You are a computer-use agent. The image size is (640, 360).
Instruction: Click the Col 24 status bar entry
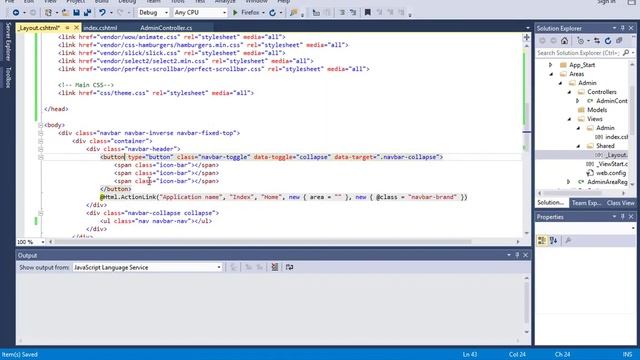tap(517, 354)
